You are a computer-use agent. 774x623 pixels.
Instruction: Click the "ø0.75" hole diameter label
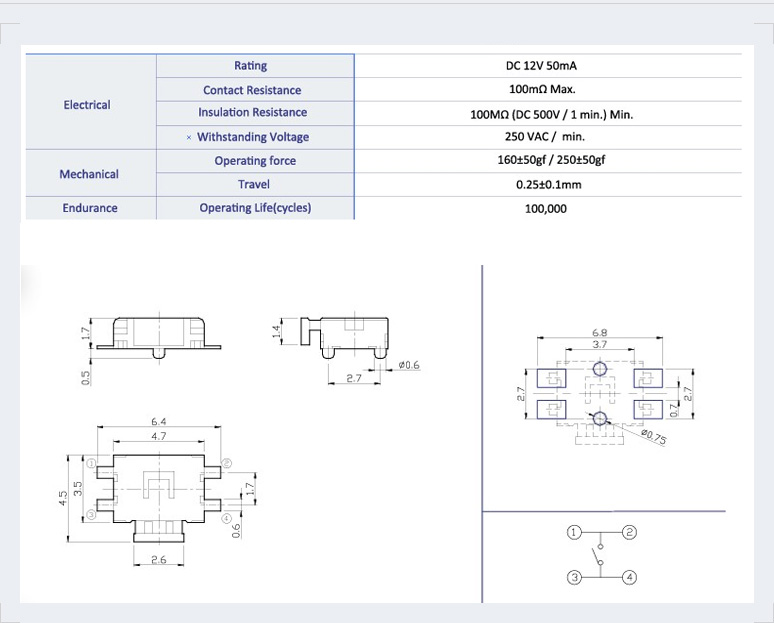click(654, 437)
